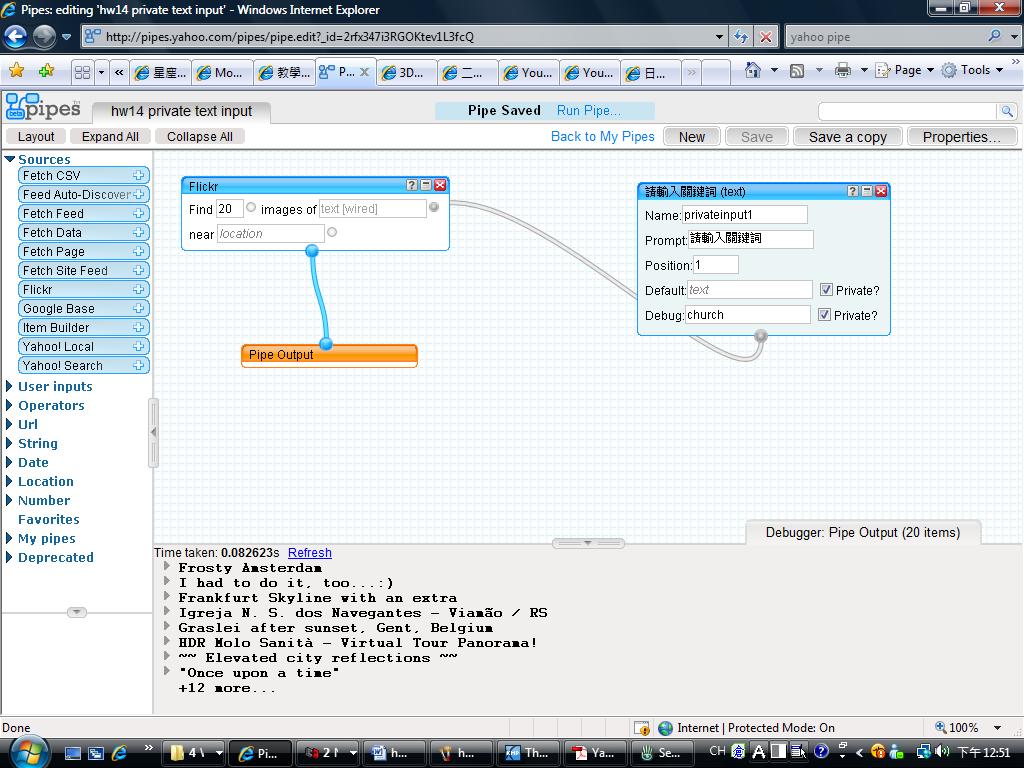Expand the String category
Screen dimensions: 1024x768
[x=9, y=443]
